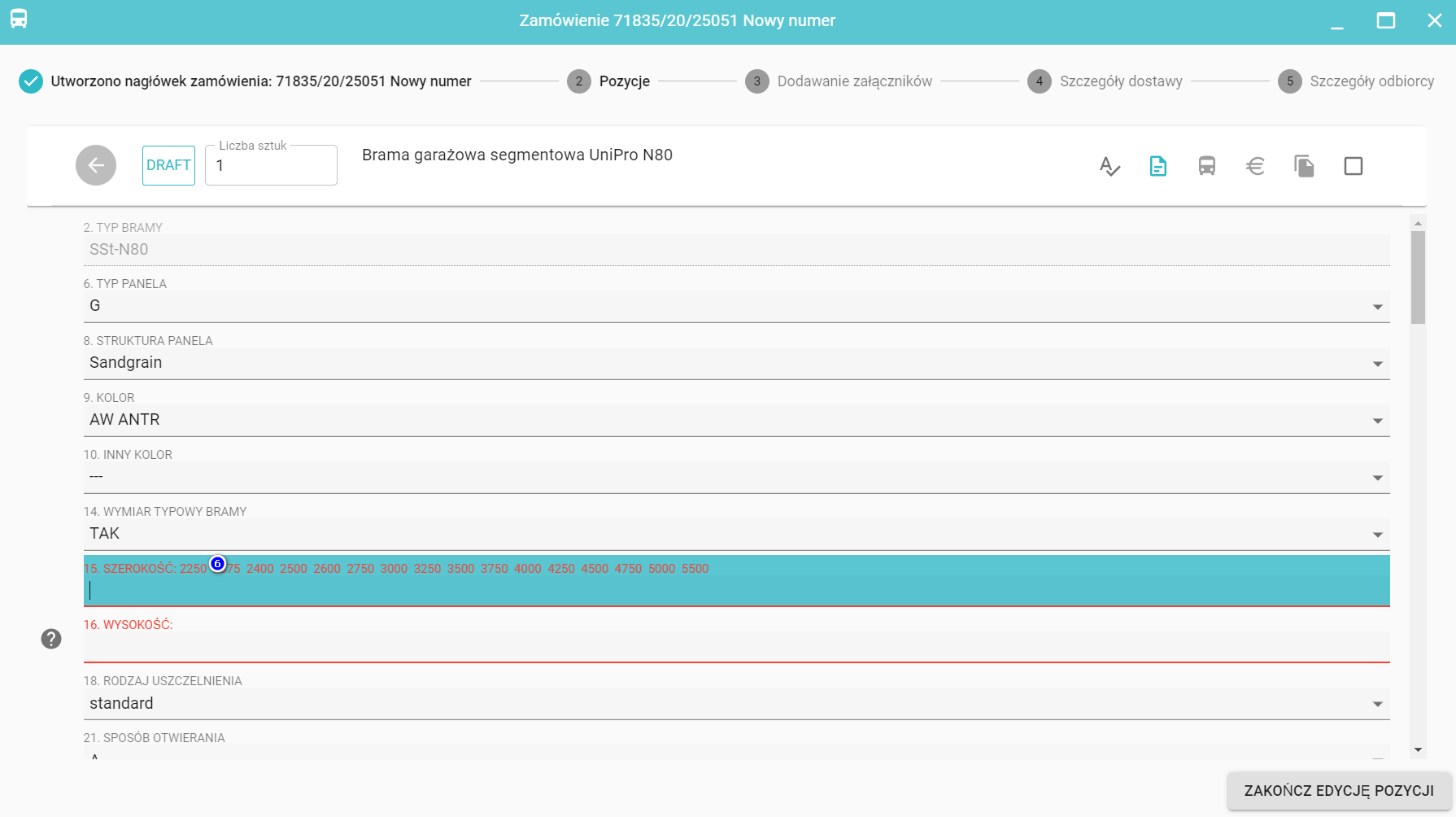Image resolution: width=1456 pixels, height=817 pixels.
Task: Toggle the empty checkbox in toolbar
Action: click(1353, 166)
